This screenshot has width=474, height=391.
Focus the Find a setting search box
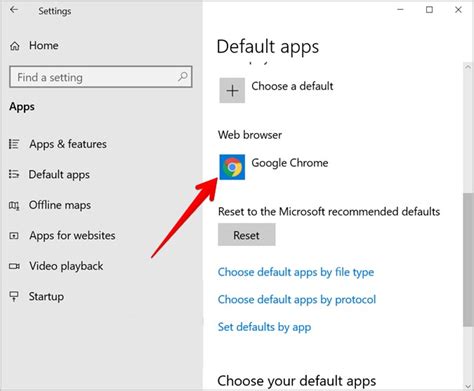click(101, 77)
